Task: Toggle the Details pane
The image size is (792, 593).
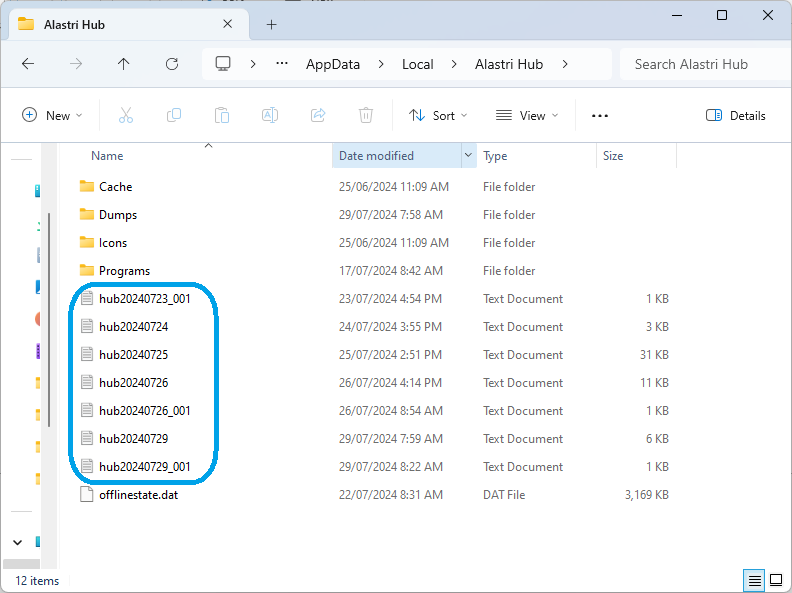Action: pyautogui.click(x=736, y=115)
